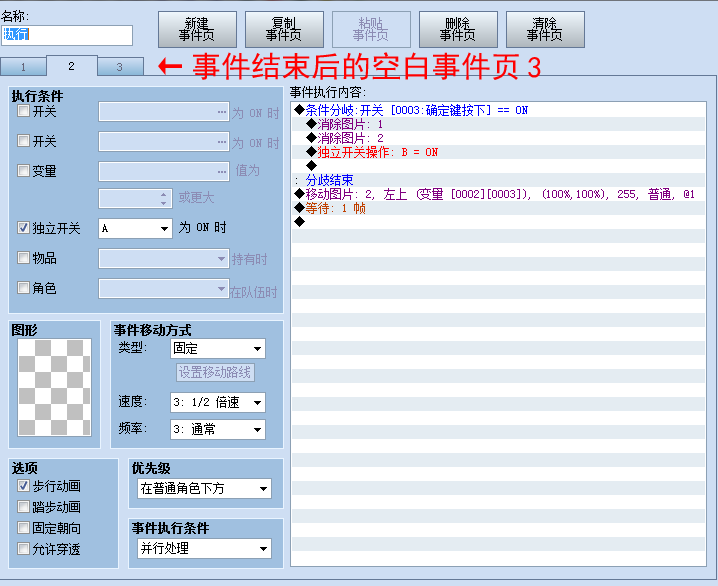The height and width of the screenshot is (586, 718).
Task: Select the 消除图片: 1 command line
Action: tap(498, 124)
